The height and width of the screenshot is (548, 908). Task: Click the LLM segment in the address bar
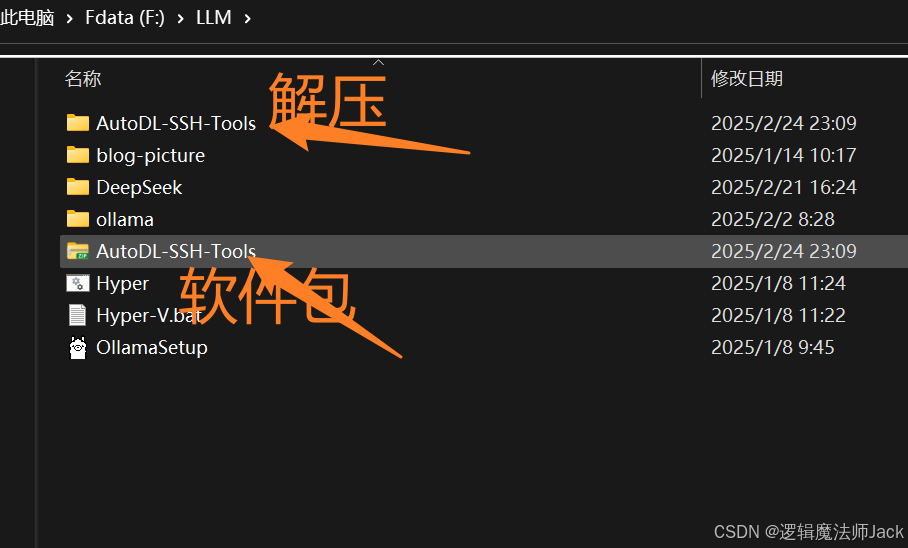tap(213, 18)
